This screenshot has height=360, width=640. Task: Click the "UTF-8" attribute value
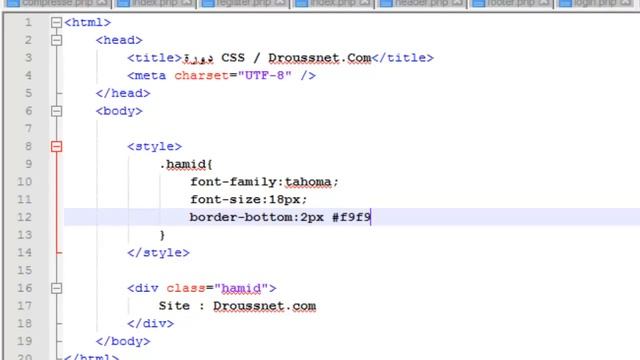click(x=264, y=76)
